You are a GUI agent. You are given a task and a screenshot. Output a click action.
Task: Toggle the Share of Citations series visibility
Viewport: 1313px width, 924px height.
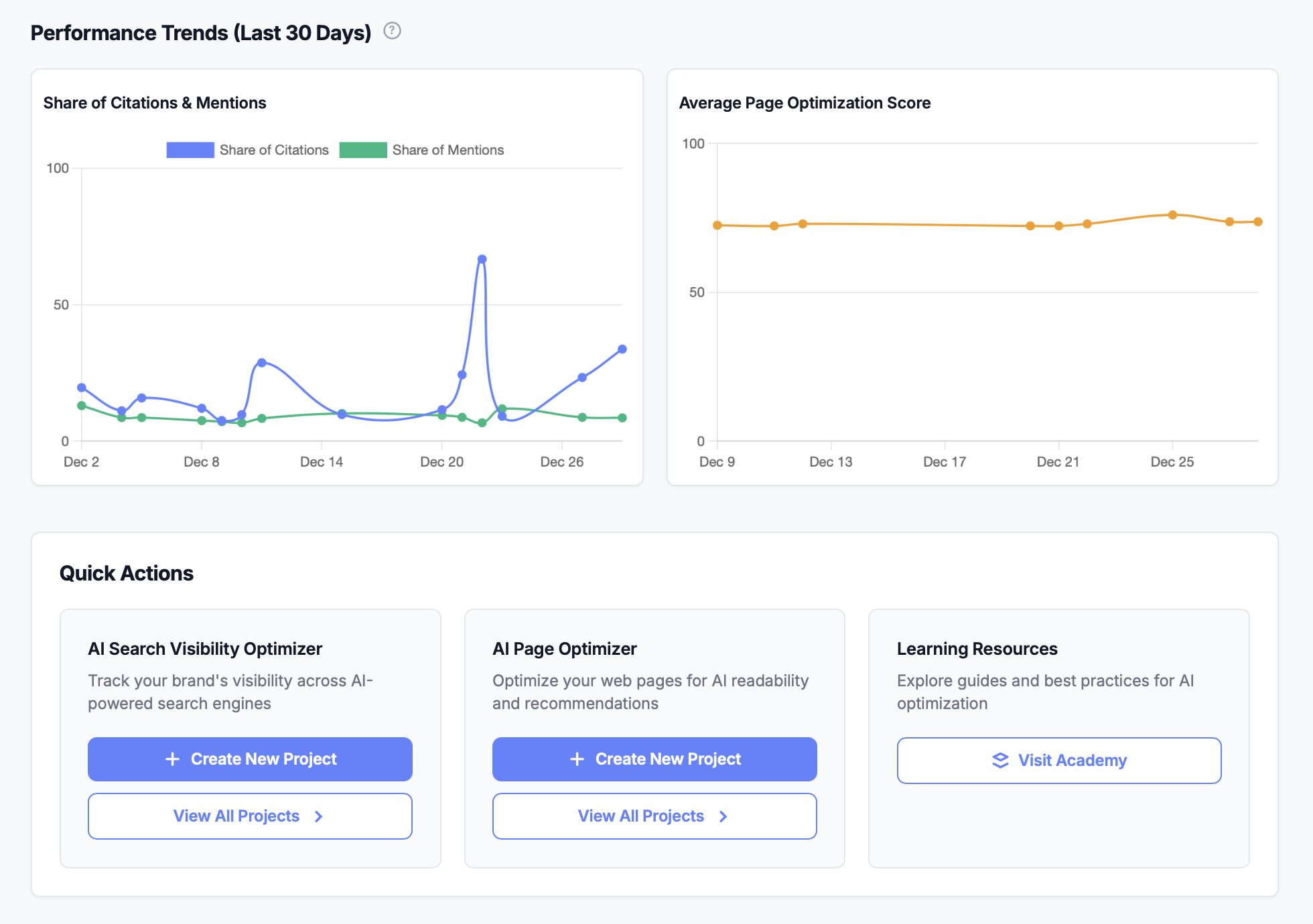click(x=247, y=149)
